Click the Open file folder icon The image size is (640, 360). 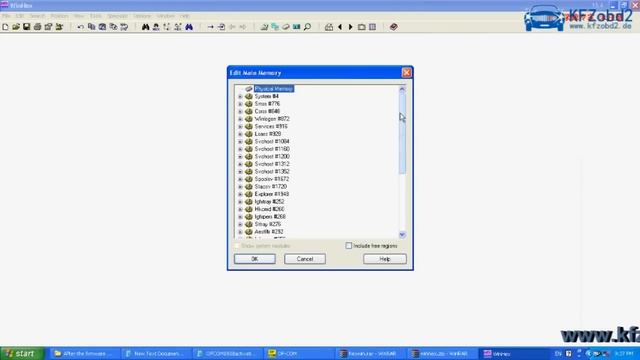16,27
